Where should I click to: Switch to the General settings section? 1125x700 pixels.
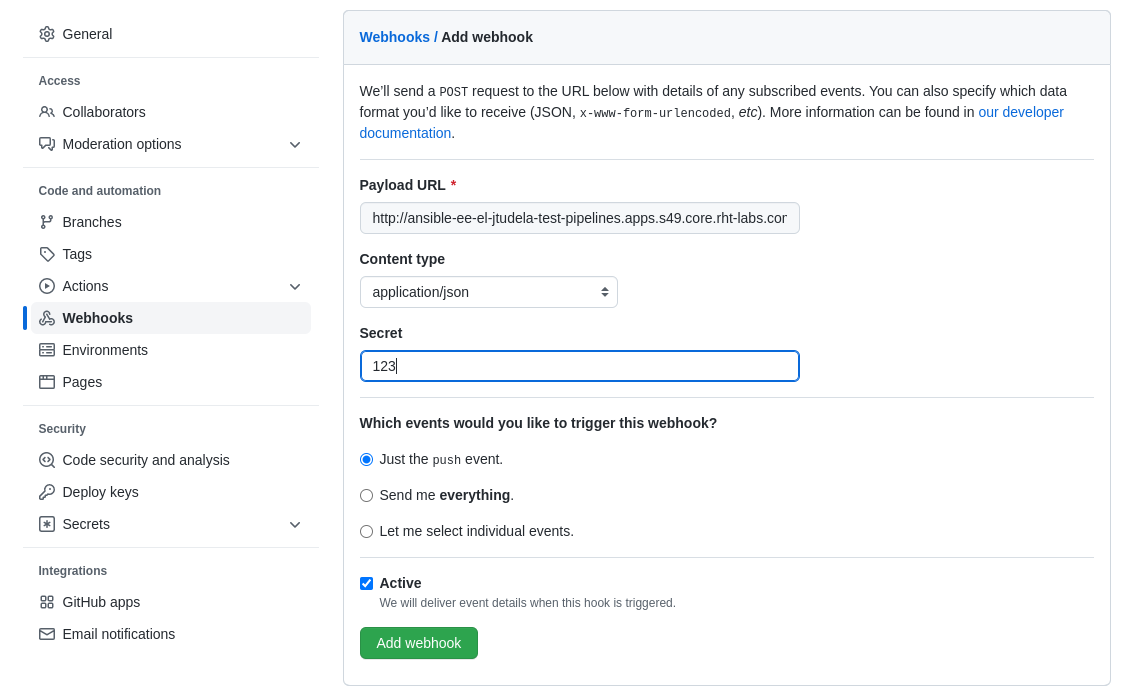pyautogui.click(x=87, y=33)
